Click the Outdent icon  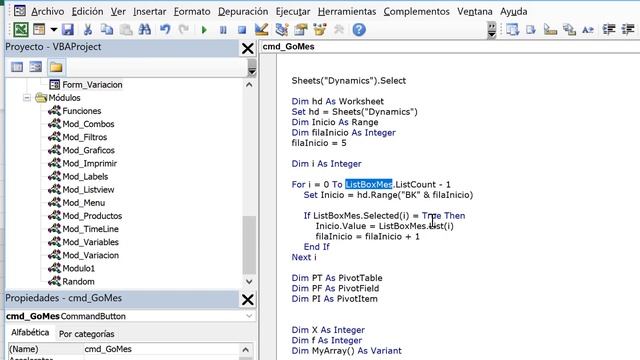[x=628, y=30]
